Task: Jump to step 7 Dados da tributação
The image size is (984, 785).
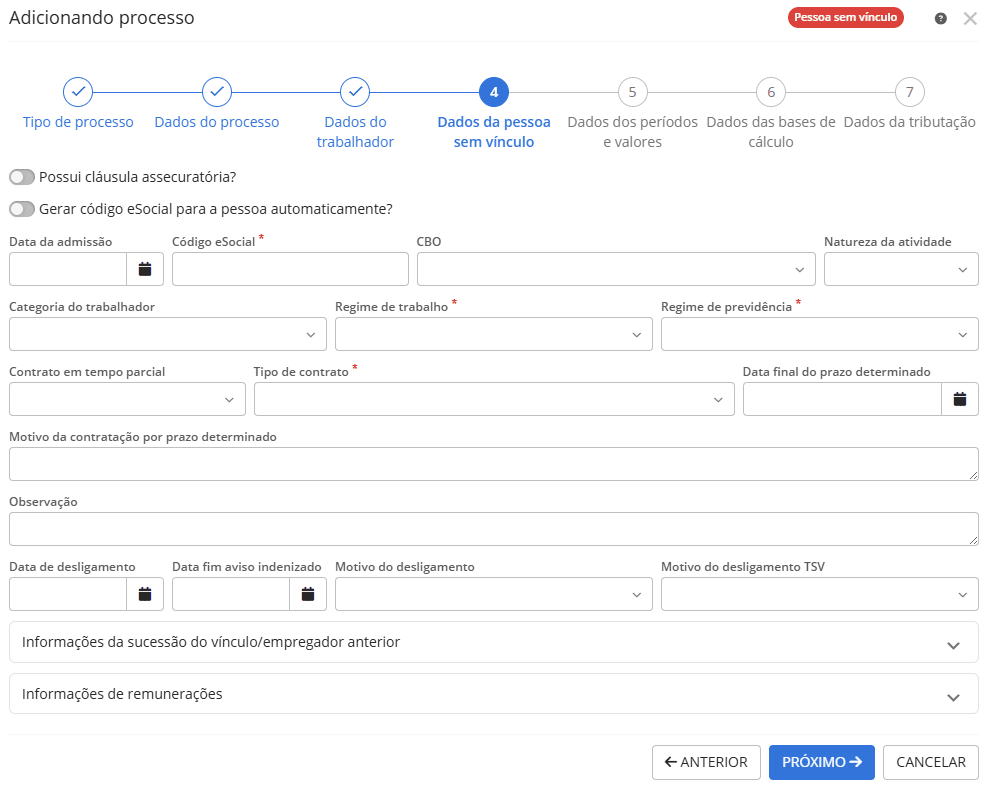Action: 909,92
